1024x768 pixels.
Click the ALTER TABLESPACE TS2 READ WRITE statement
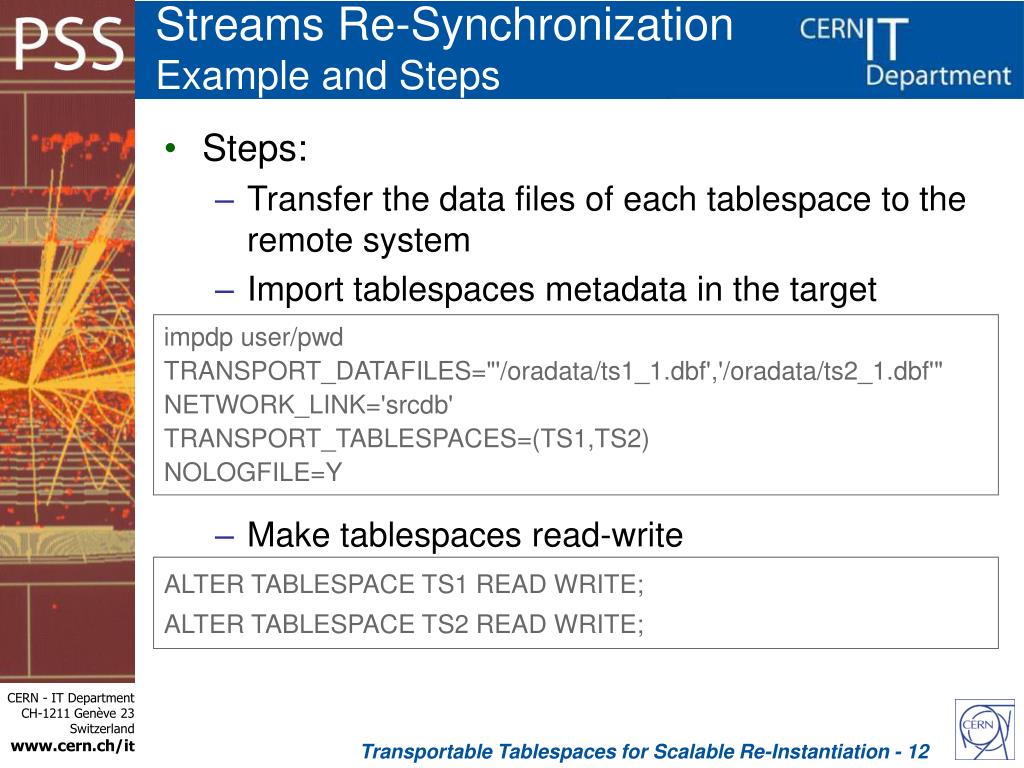pyautogui.click(x=404, y=624)
